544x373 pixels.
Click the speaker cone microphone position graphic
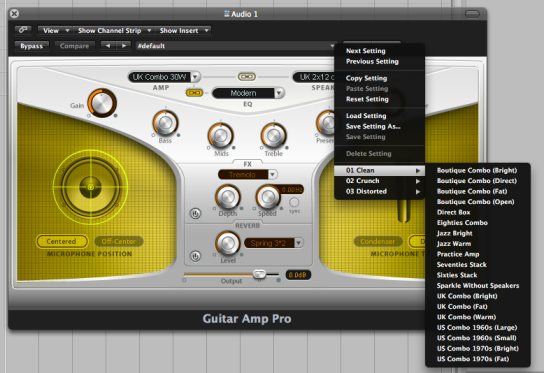click(x=91, y=187)
